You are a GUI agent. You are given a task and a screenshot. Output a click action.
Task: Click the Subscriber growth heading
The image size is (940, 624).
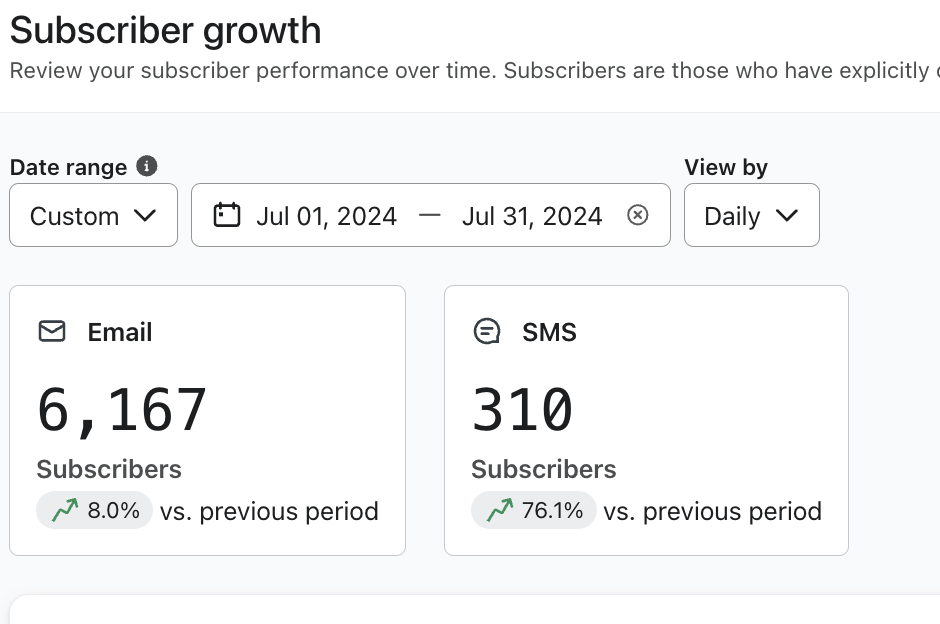(166, 30)
